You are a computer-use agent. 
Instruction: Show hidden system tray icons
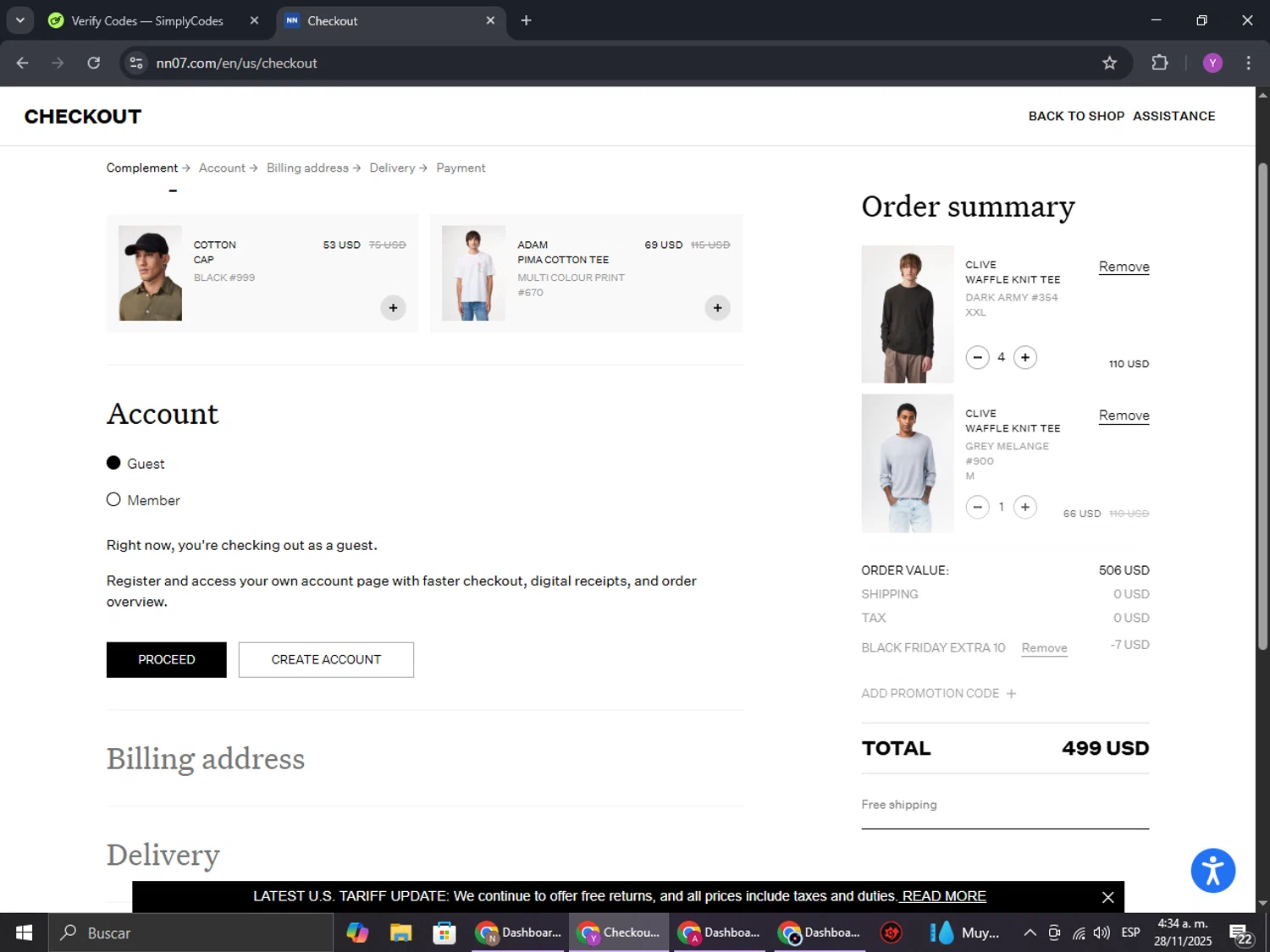point(1030,933)
